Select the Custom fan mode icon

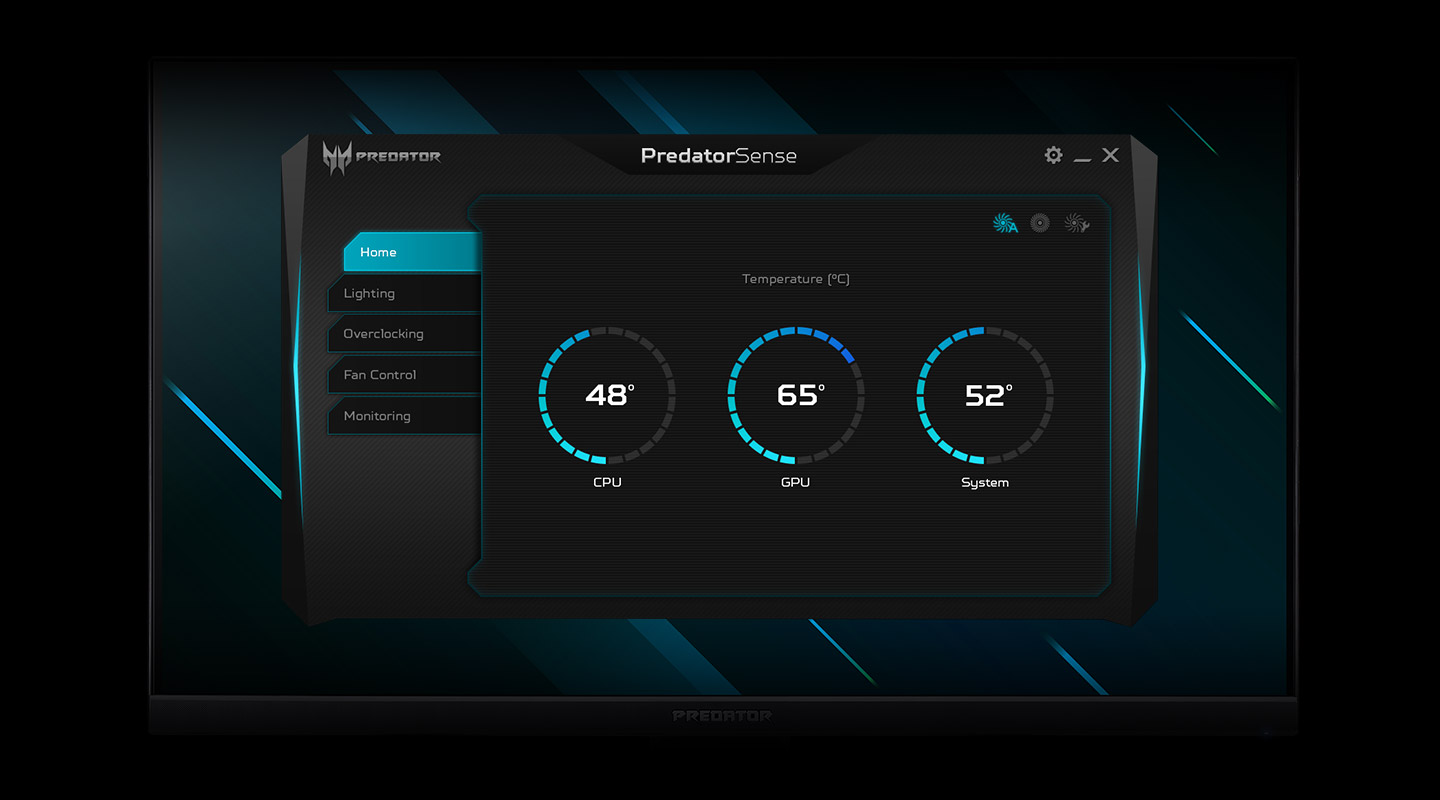(x=1077, y=224)
